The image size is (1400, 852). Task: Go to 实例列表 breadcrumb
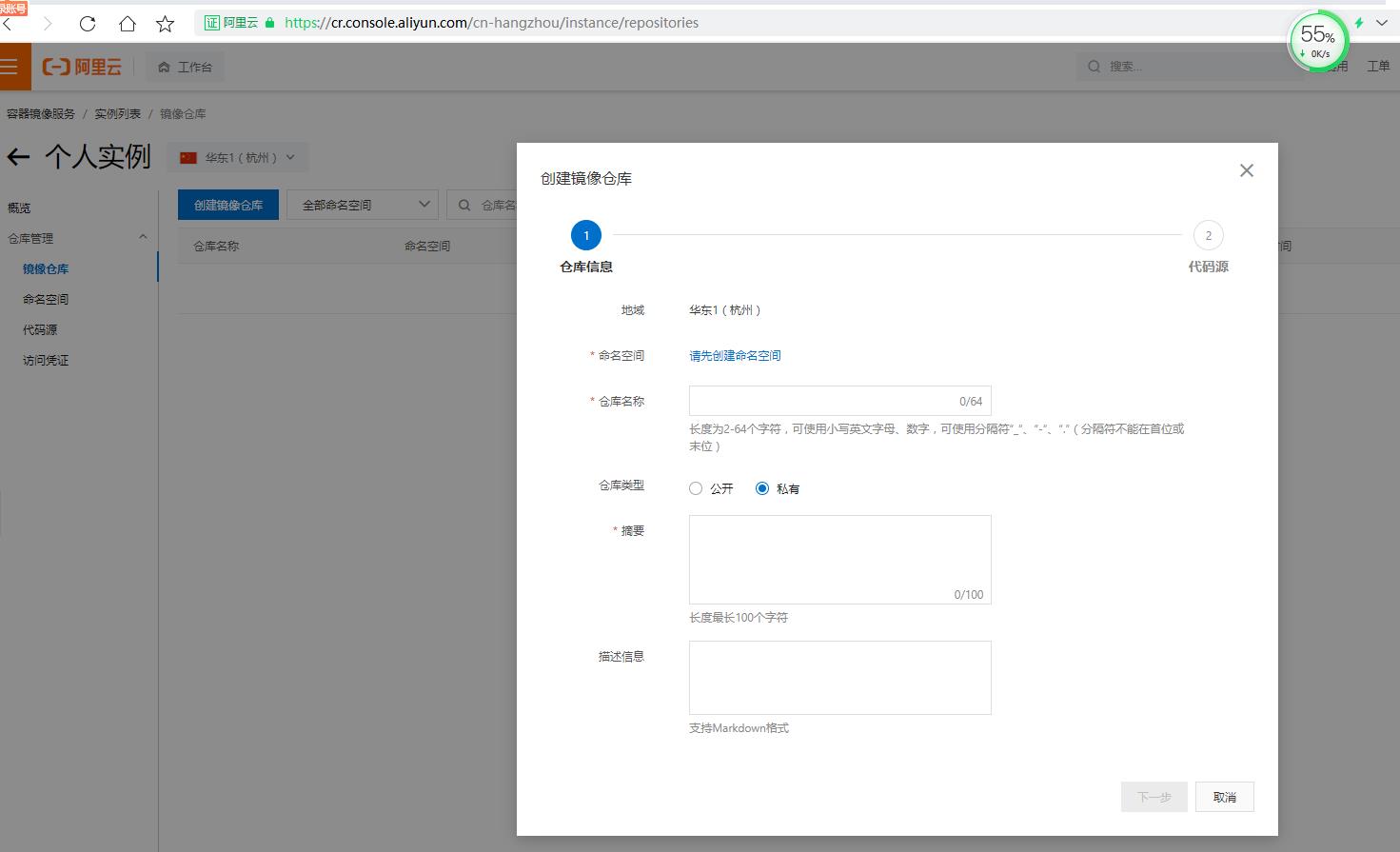(x=117, y=114)
